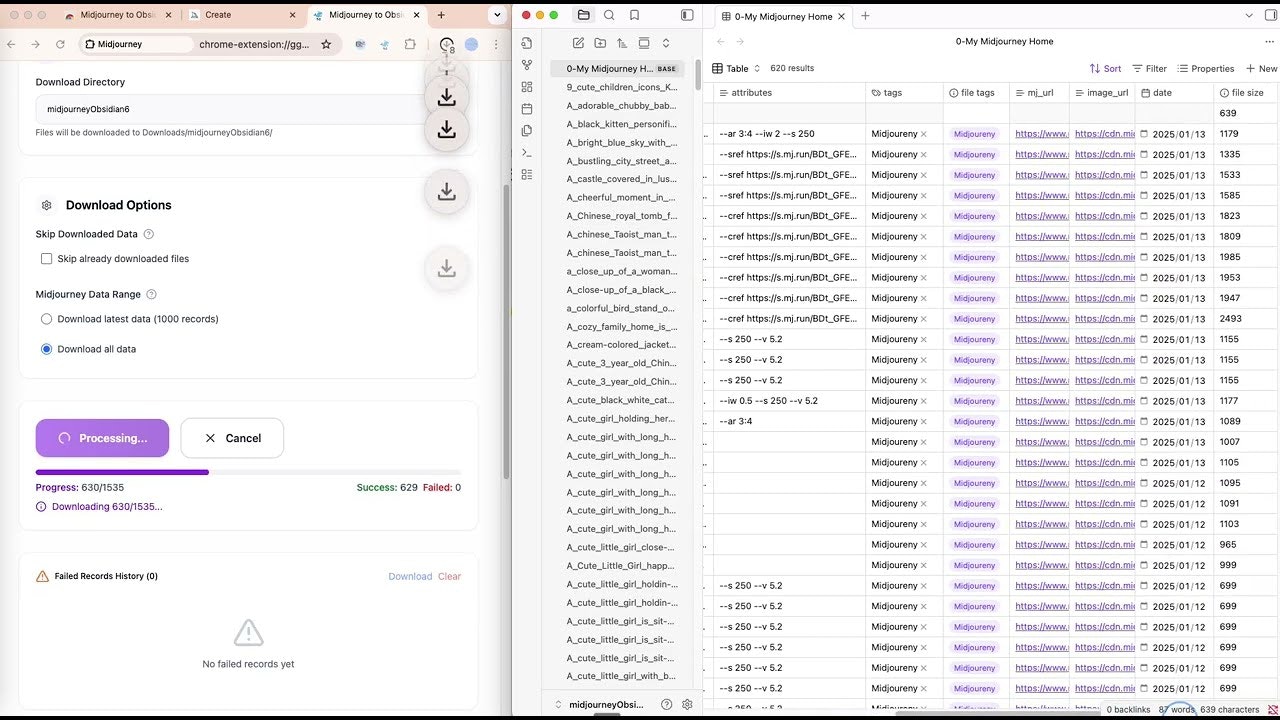Open Obsidian file explorer folder icon
Screen dimensions: 1280x720
click(583, 15)
